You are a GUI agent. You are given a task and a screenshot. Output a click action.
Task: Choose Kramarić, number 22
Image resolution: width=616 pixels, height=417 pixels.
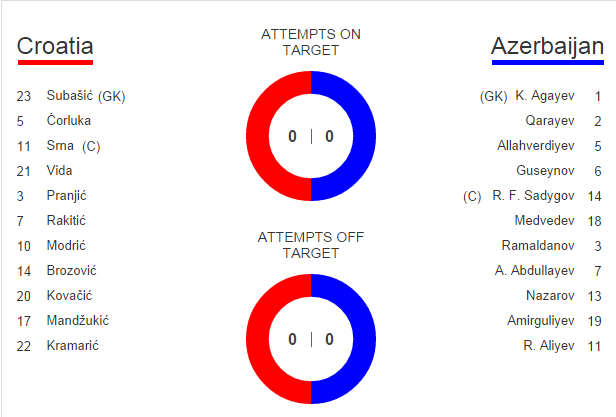tap(72, 346)
